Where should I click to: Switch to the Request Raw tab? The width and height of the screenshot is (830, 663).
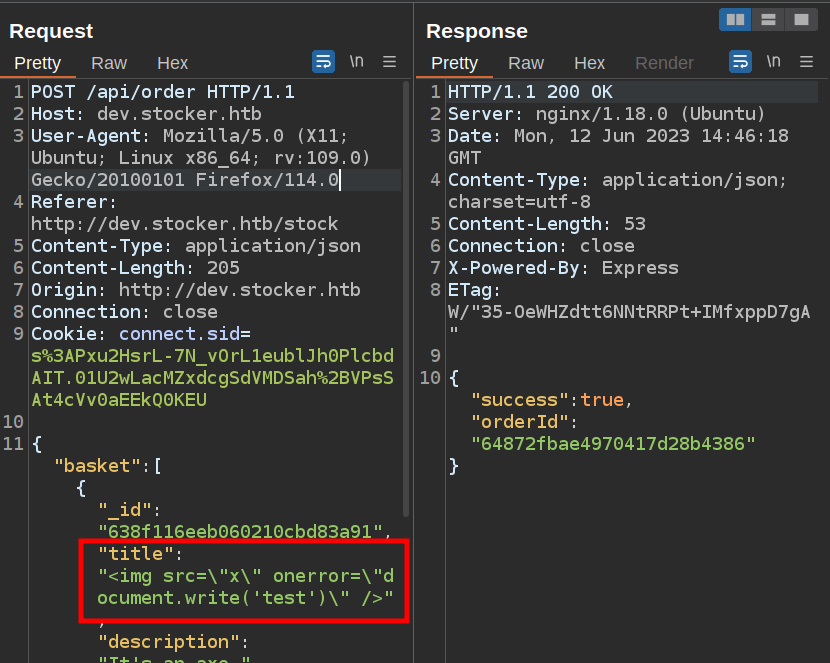109,63
